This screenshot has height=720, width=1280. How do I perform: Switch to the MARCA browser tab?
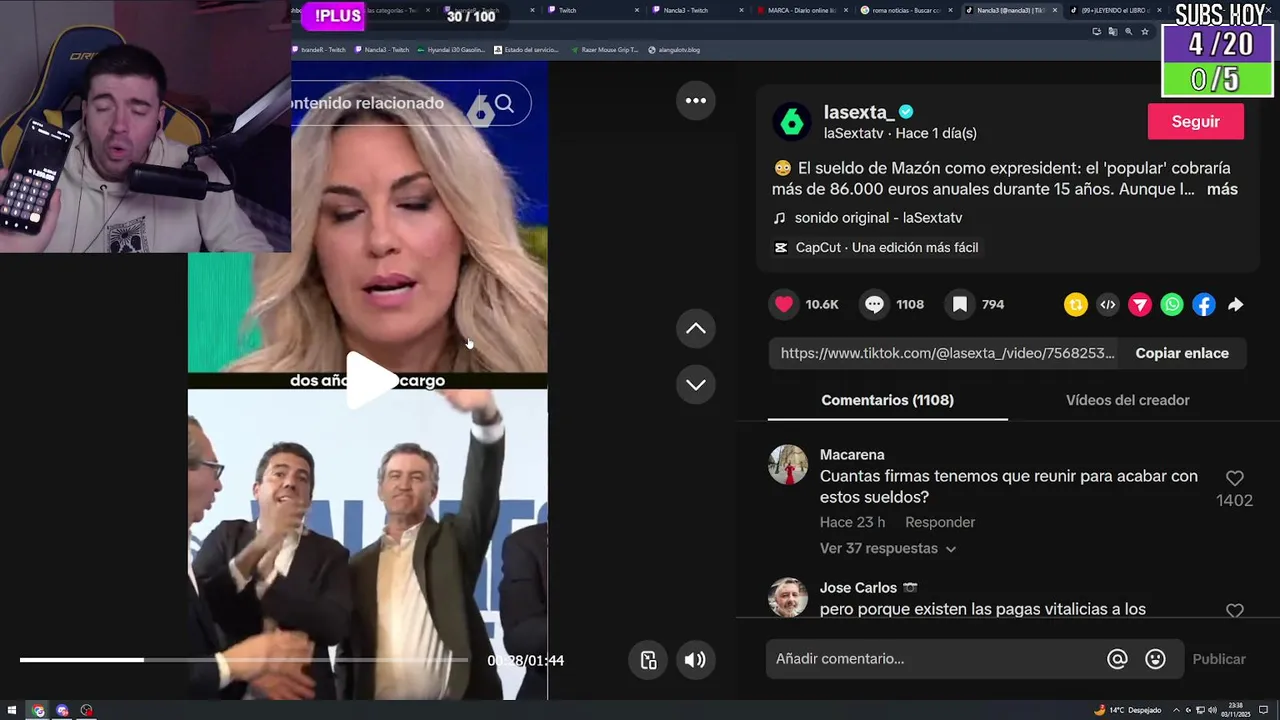coord(803,10)
